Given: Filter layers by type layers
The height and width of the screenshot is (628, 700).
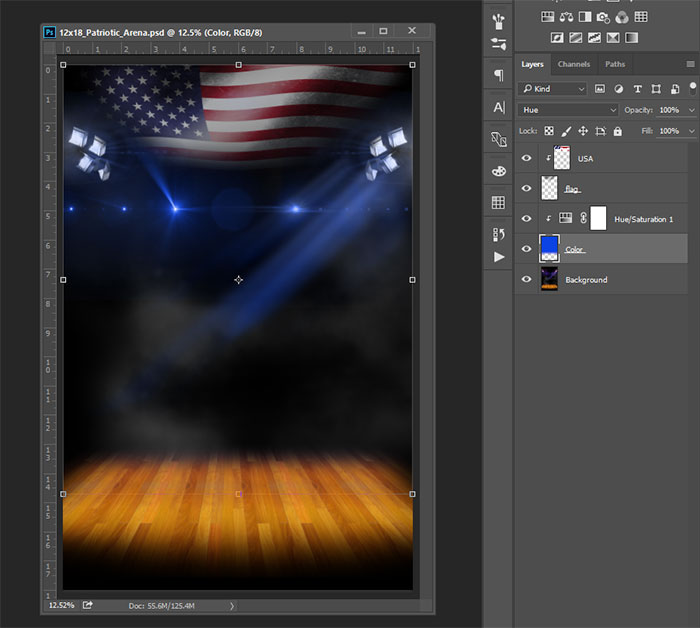Looking at the screenshot, I should [x=638, y=89].
